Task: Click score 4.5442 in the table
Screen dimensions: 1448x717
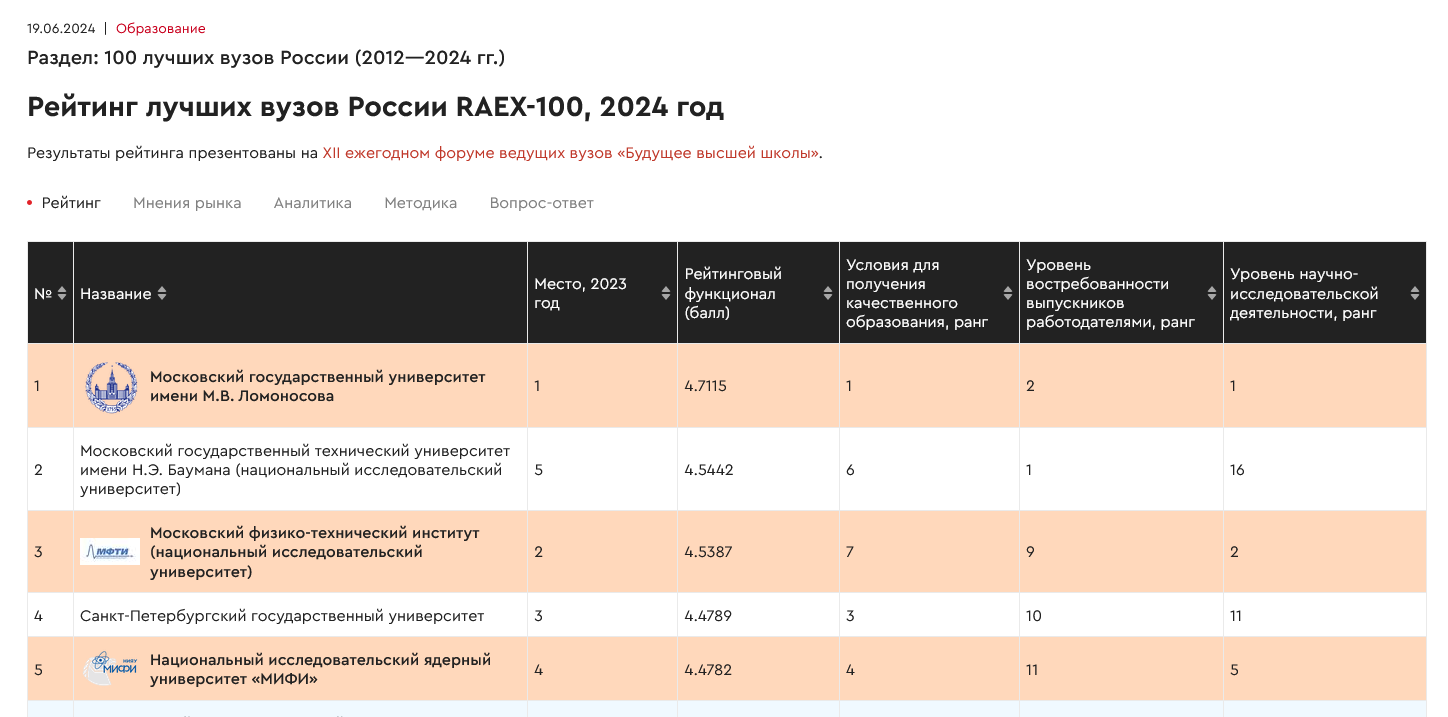Action: 709,470
